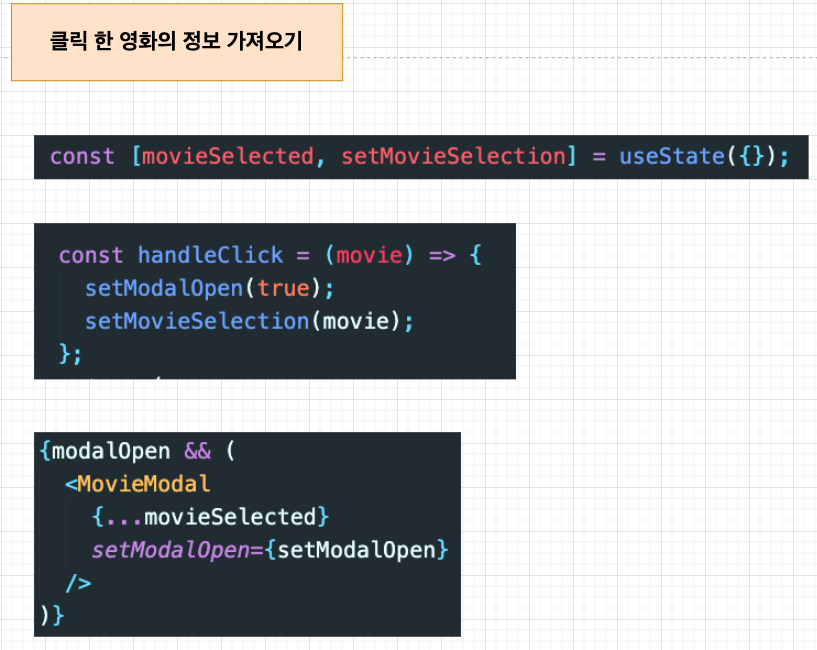817x650 pixels.
Task: Click the text 'setModalOpen={setModalOpen}'
Action: [270, 550]
